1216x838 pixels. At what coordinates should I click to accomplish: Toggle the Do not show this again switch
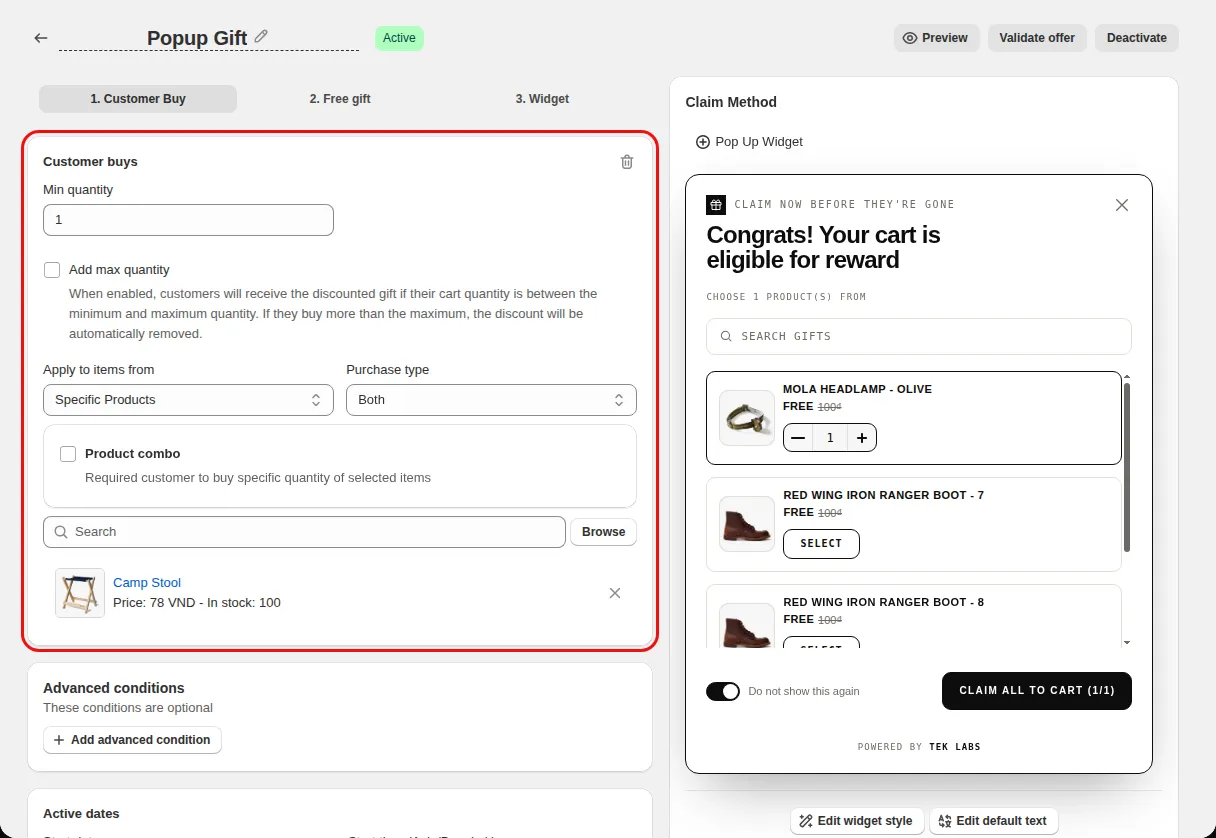[723, 691]
